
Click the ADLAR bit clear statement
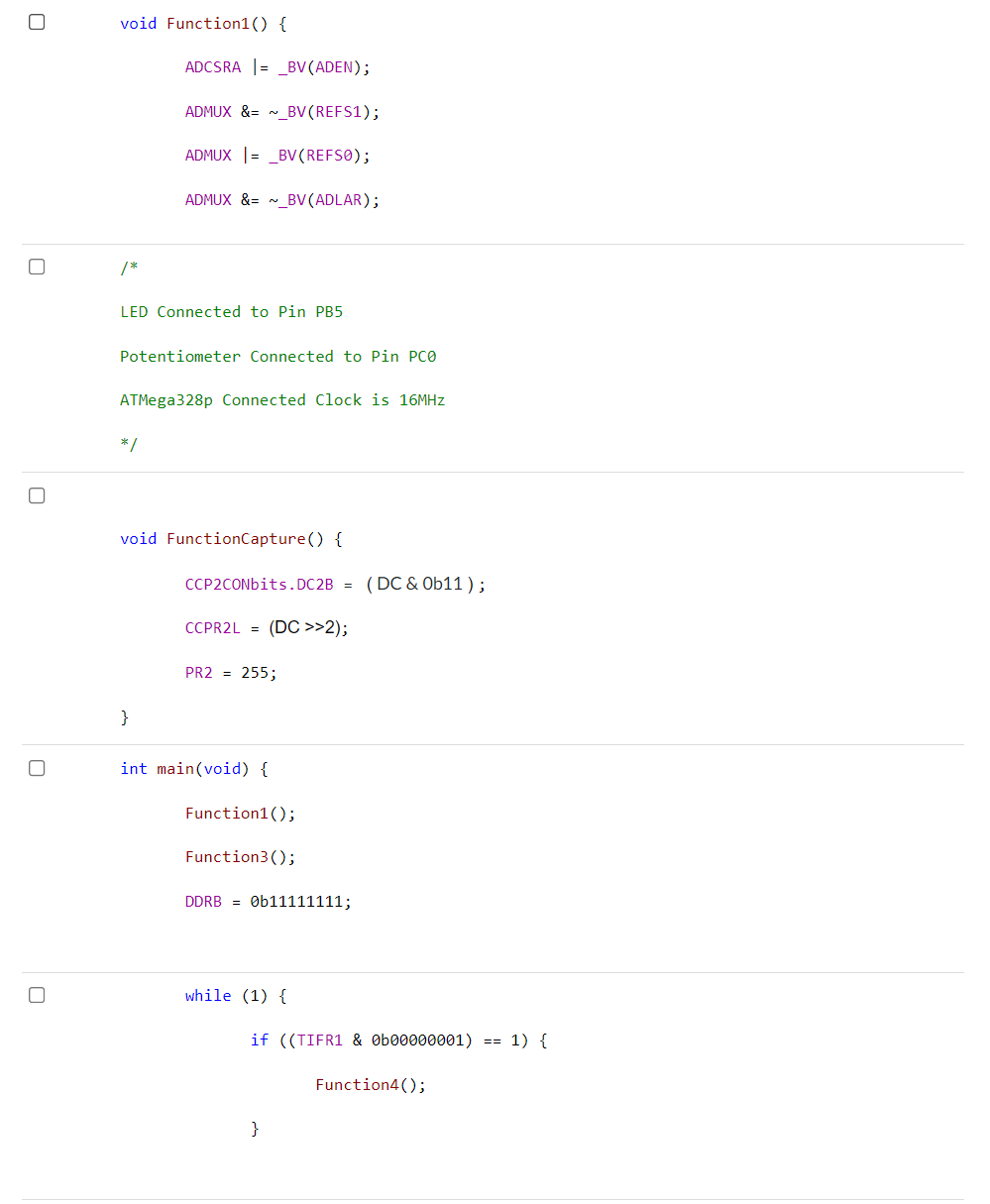click(x=280, y=199)
